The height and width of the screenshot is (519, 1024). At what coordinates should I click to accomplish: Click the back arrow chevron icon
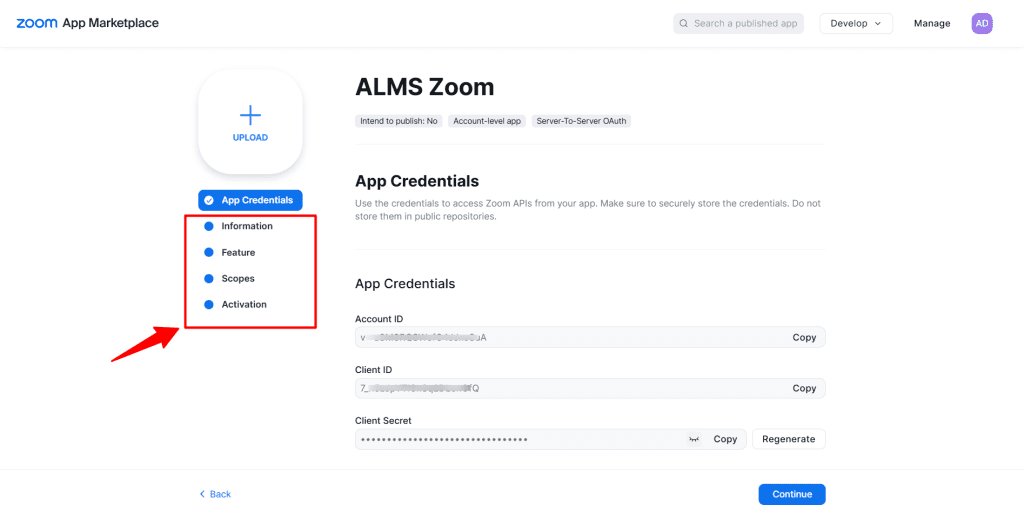[x=202, y=494]
